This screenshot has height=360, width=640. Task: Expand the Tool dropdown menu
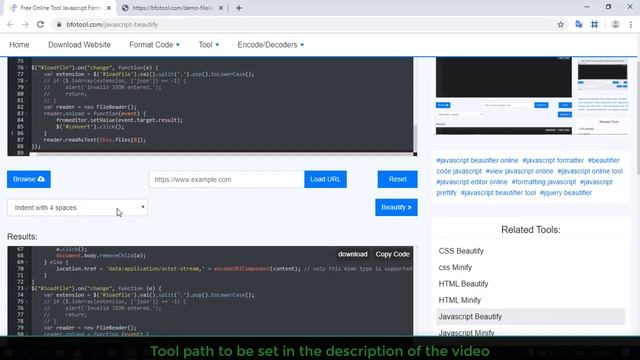[x=209, y=45]
